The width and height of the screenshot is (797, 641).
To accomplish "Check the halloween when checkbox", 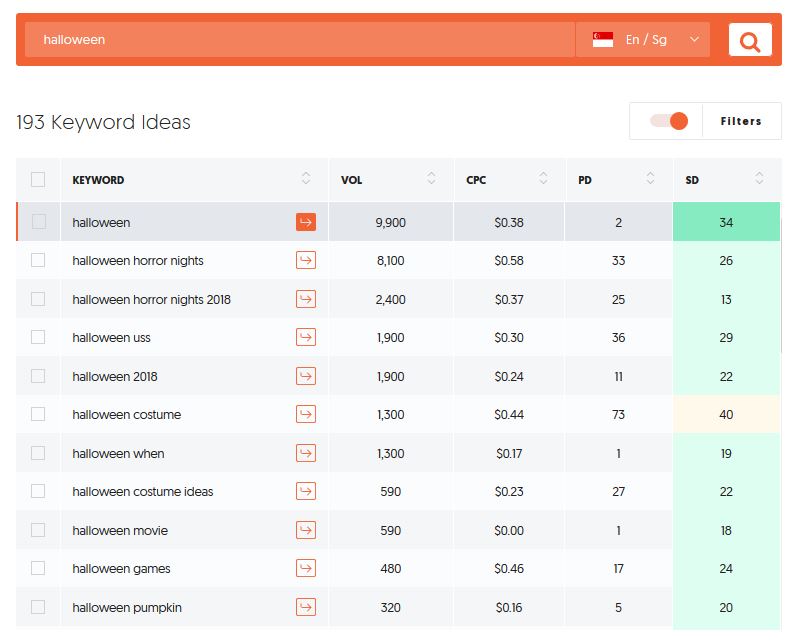I will [38, 453].
